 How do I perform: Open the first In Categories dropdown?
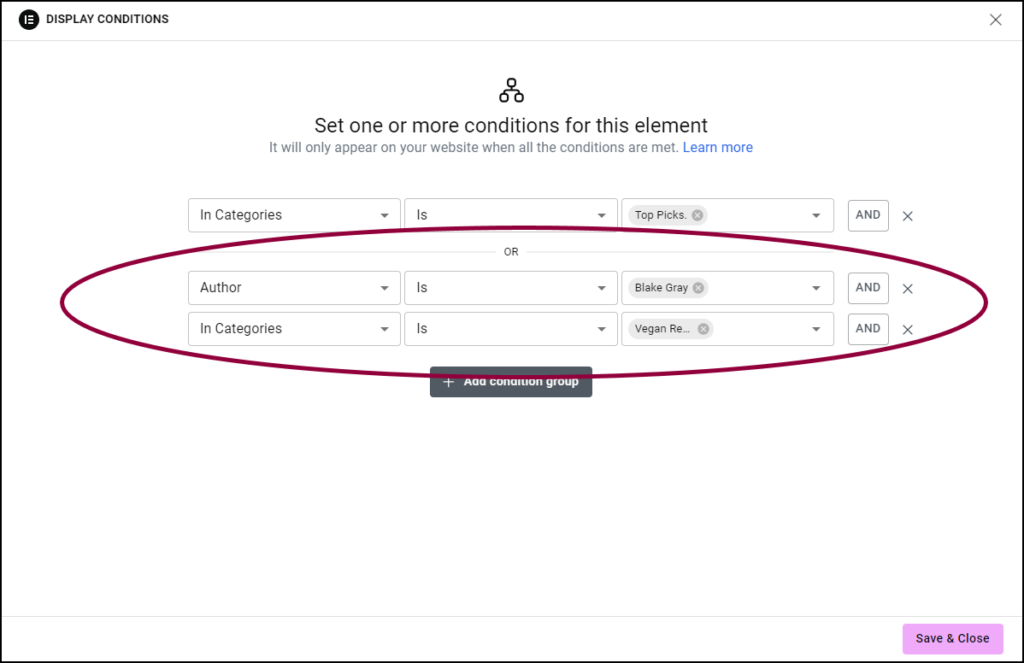pyautogui.click(x=294, y=215)
